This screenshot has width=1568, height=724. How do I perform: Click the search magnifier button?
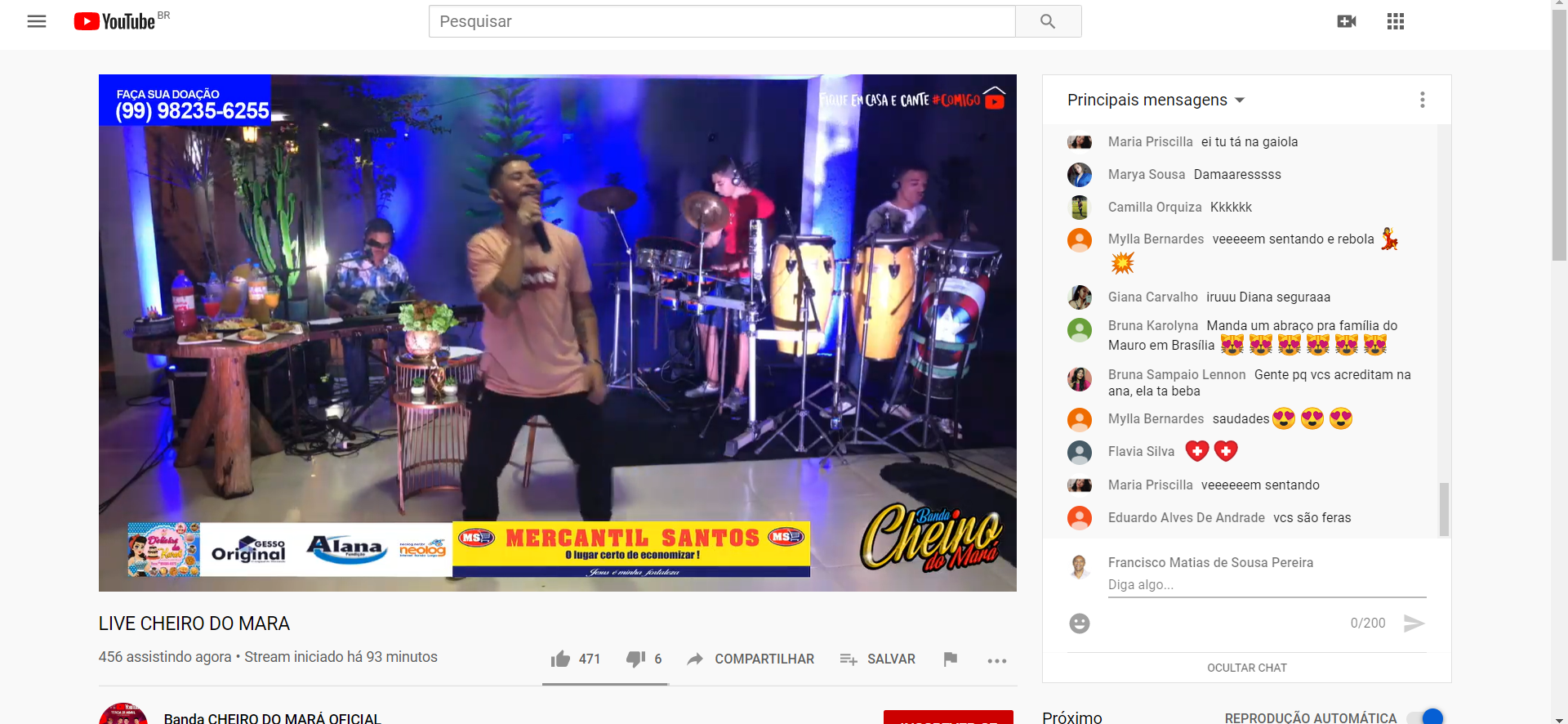tap(1048, 21)
